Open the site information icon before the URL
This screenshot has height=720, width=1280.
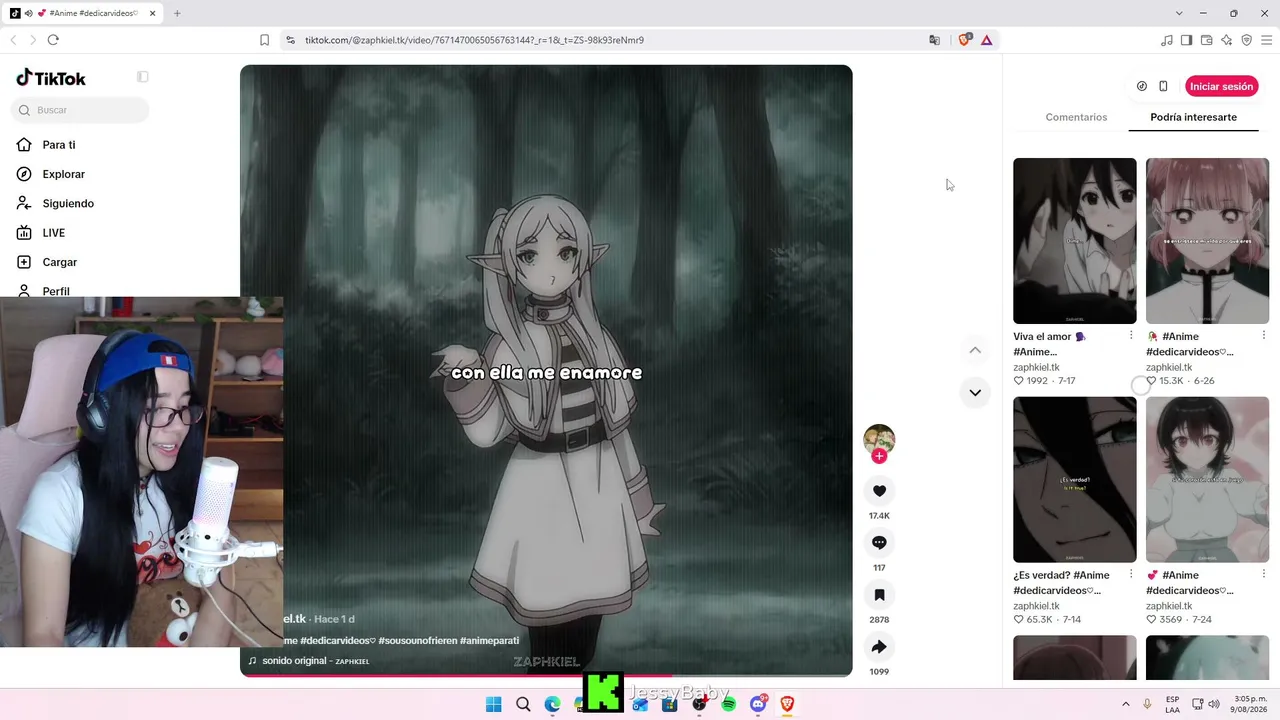point(290,40)
